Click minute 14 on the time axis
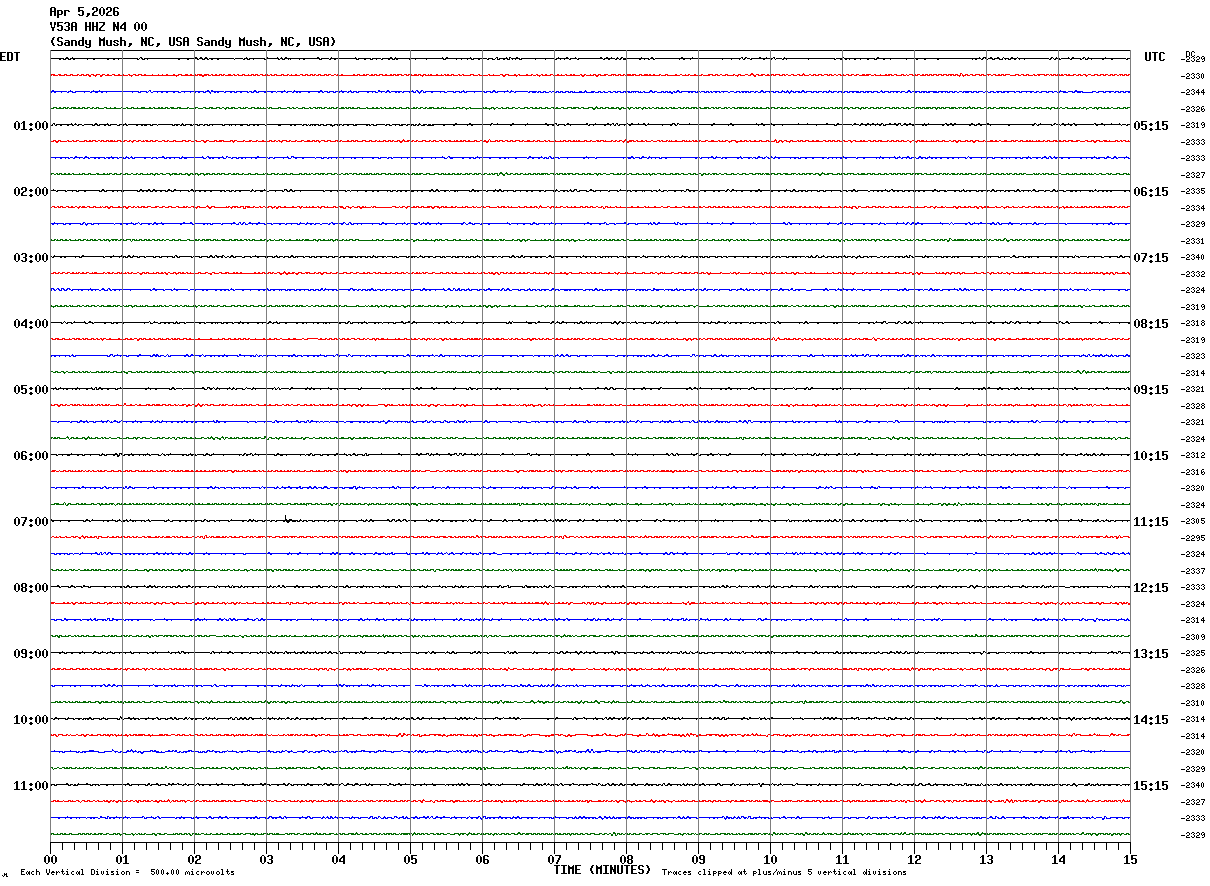The width and height of the screenshot is (1210, 886). tap(1058, 859)
